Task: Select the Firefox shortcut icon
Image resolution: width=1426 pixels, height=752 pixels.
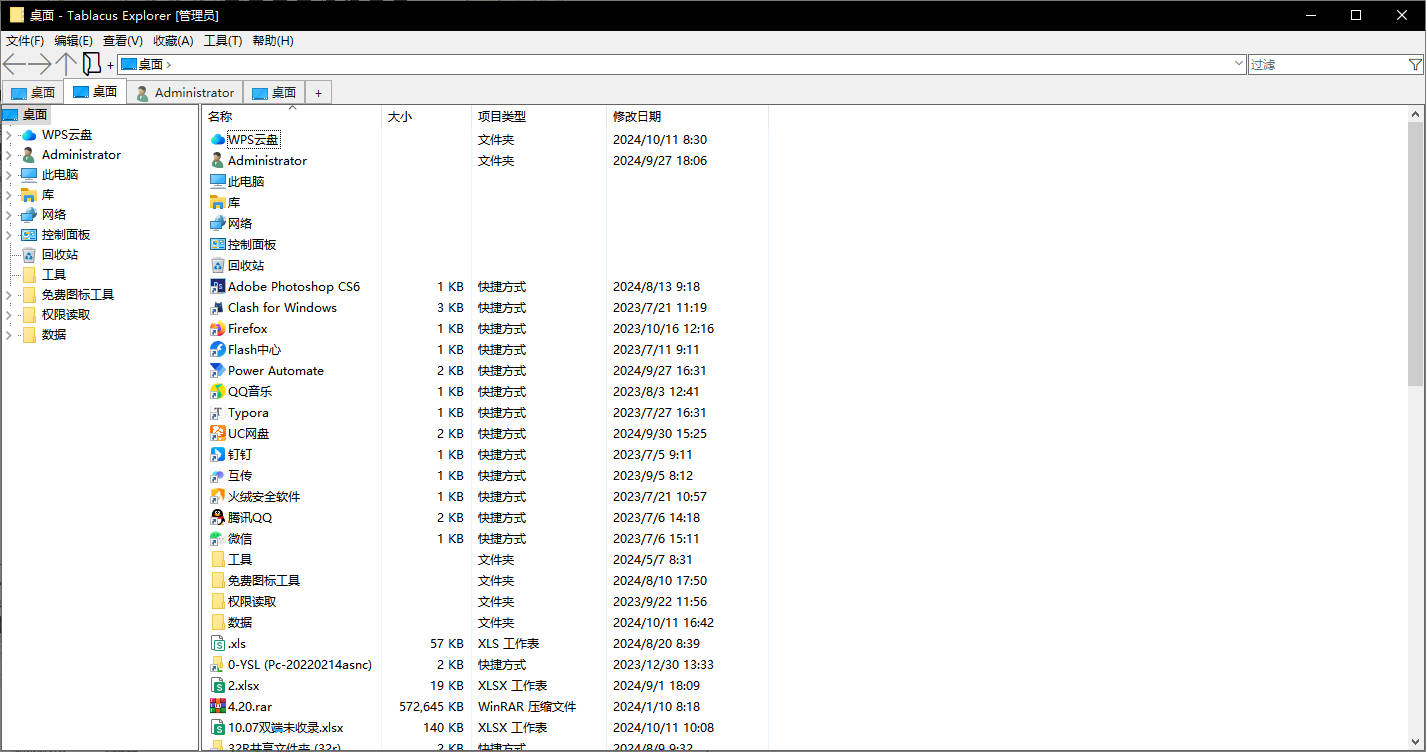Action: (x=218, y=329)
